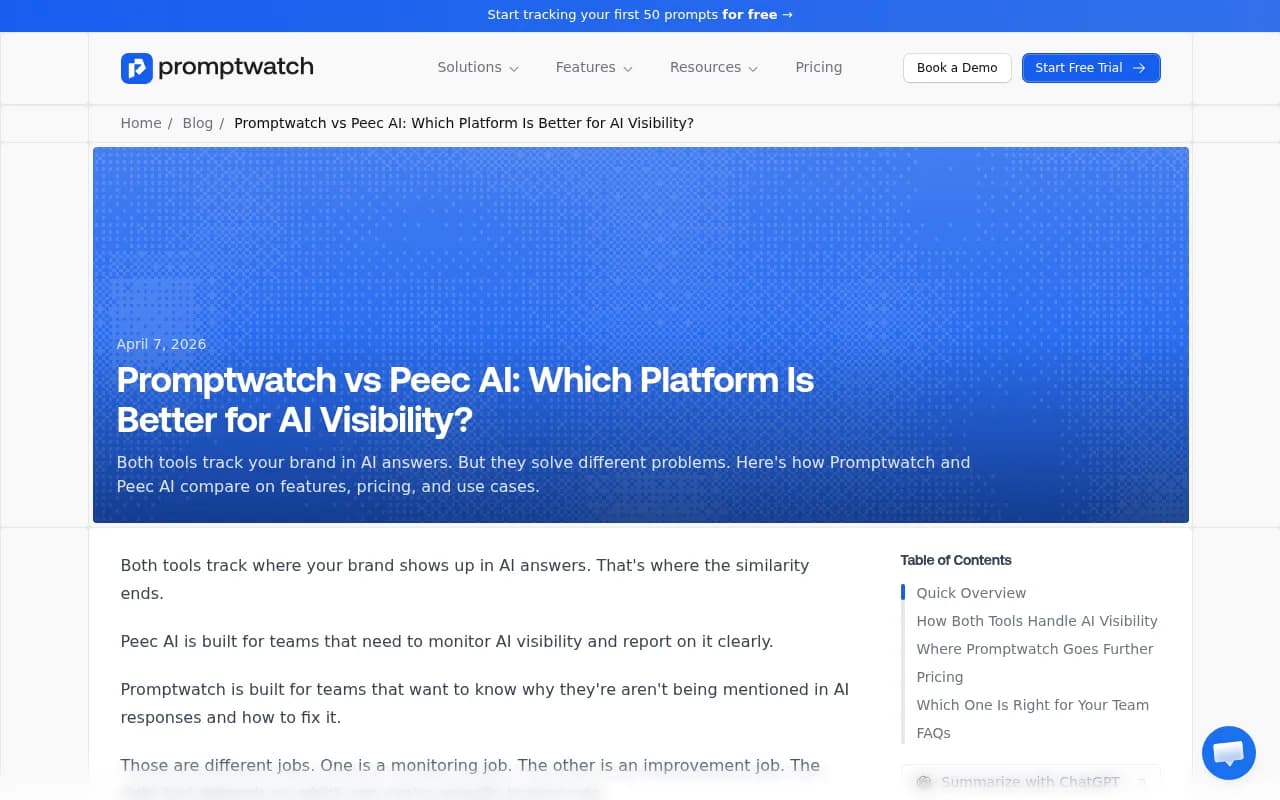Expand the Features dropdown menu
1280x800 pixels.
pos(594,67)
